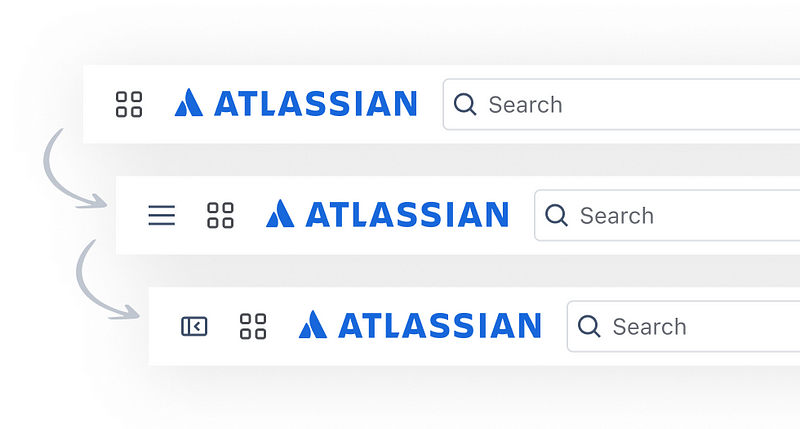Click the ATLASSIAN wordmark in the top bar
Image resolution: width=800 pixels, height=429 pixels.
pyautogui.click(x=315, y=103)
